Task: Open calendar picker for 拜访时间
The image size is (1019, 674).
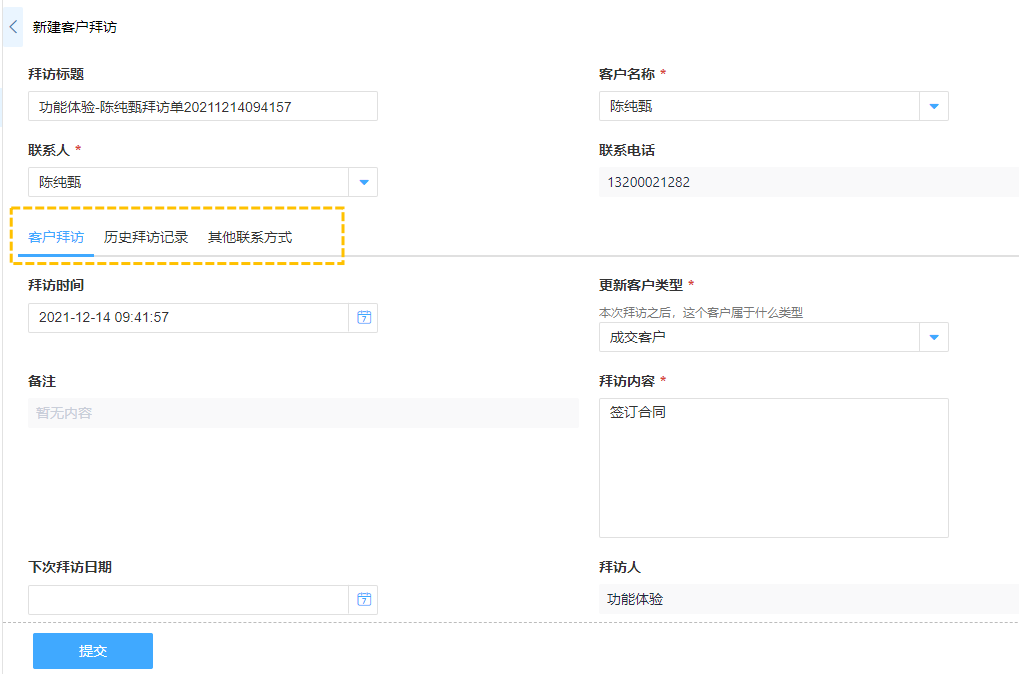Action: (364, 318)
